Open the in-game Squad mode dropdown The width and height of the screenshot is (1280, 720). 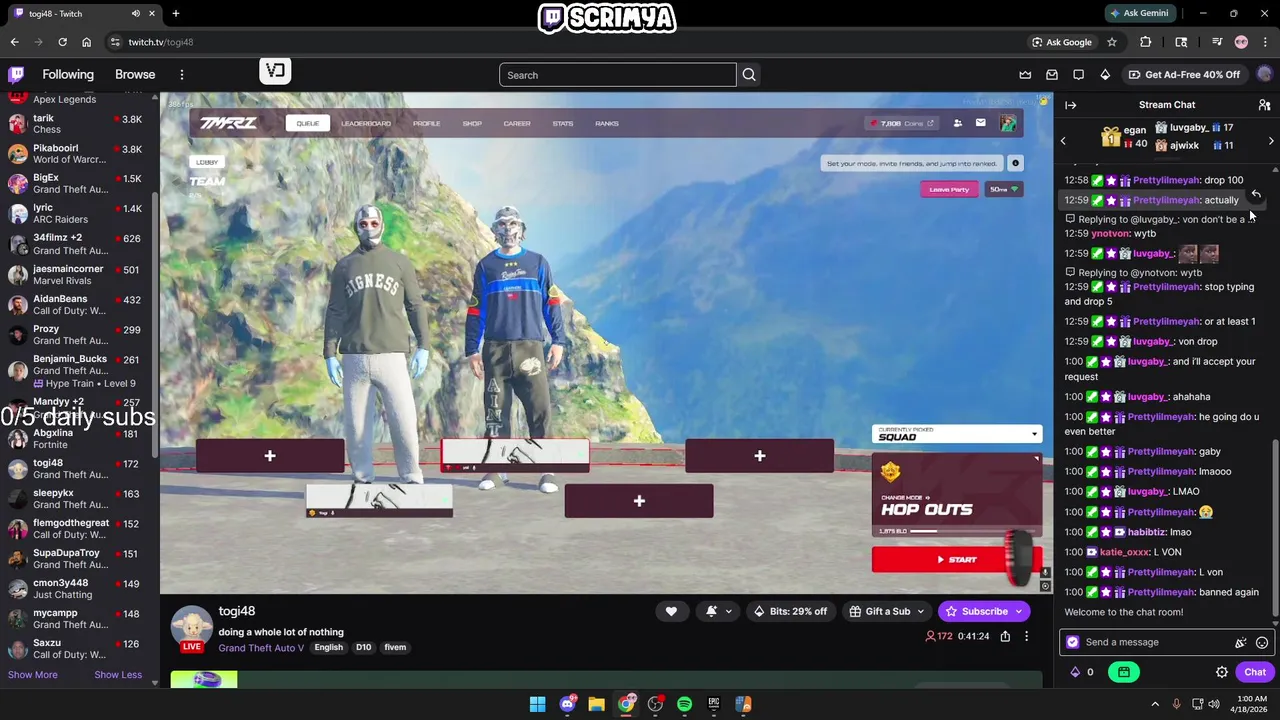click(957, 434)
